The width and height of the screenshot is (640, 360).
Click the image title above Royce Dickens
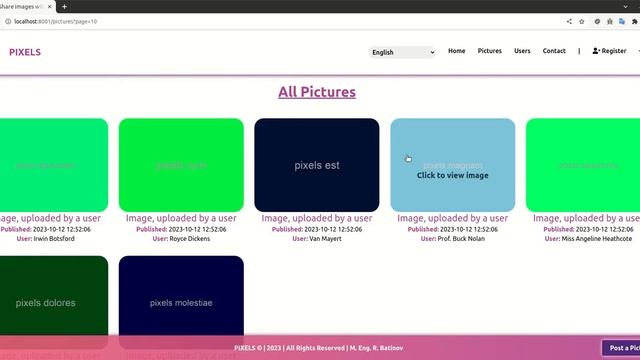(181, 218)
